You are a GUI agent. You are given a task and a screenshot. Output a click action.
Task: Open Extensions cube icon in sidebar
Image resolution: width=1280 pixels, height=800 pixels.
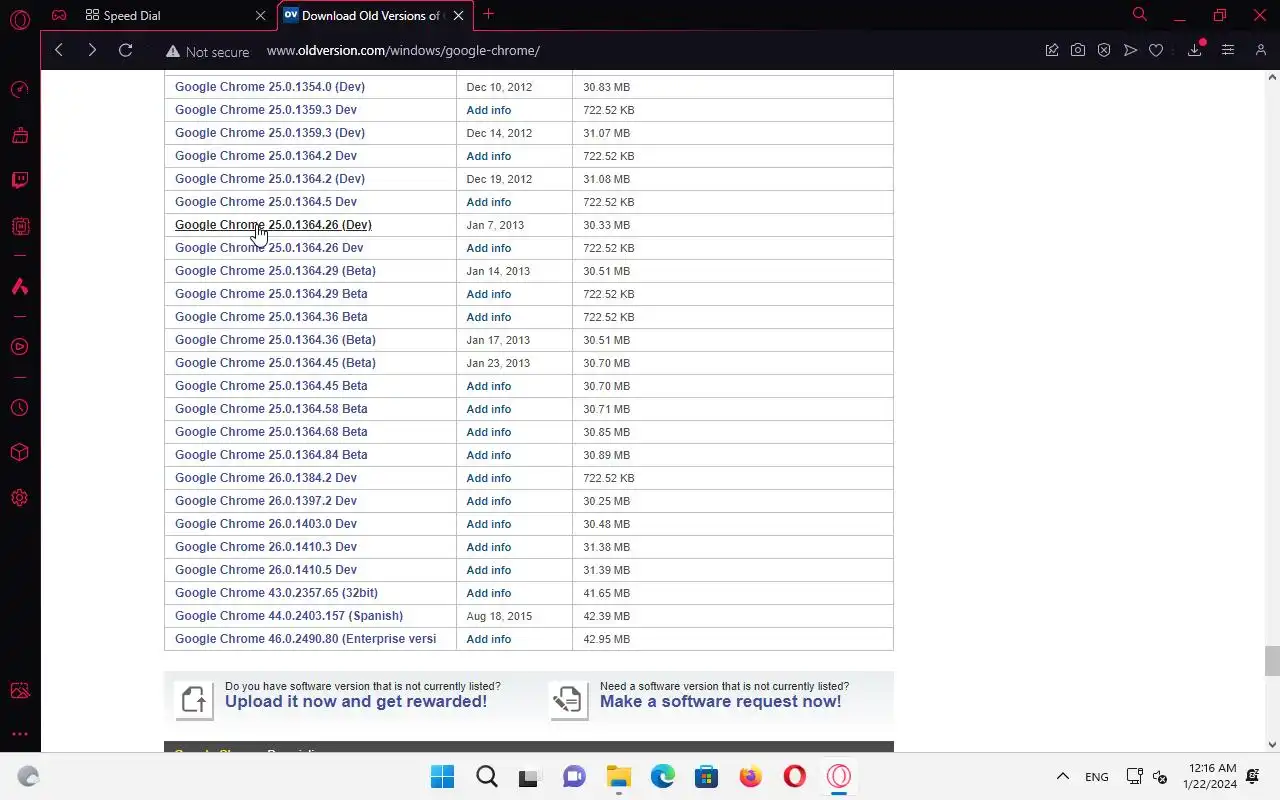(x=20, y=453)
